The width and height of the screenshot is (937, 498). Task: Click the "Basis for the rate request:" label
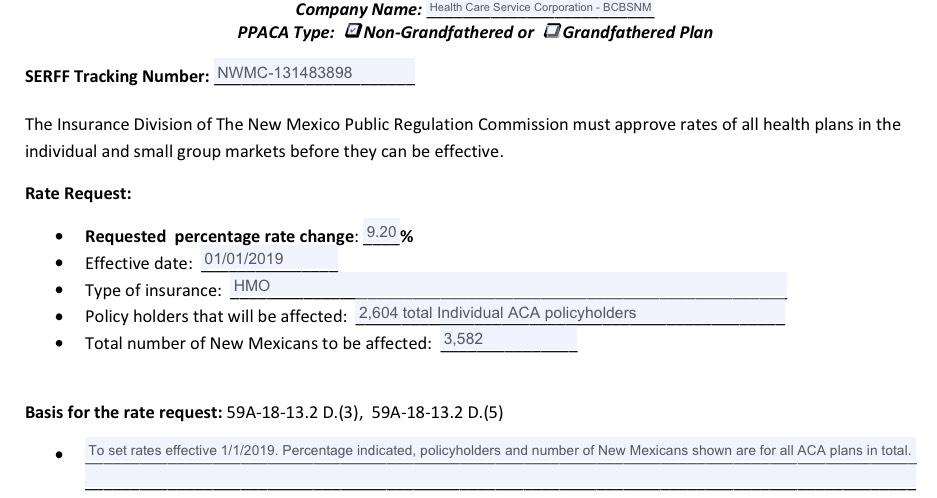(x=123, y=412)
